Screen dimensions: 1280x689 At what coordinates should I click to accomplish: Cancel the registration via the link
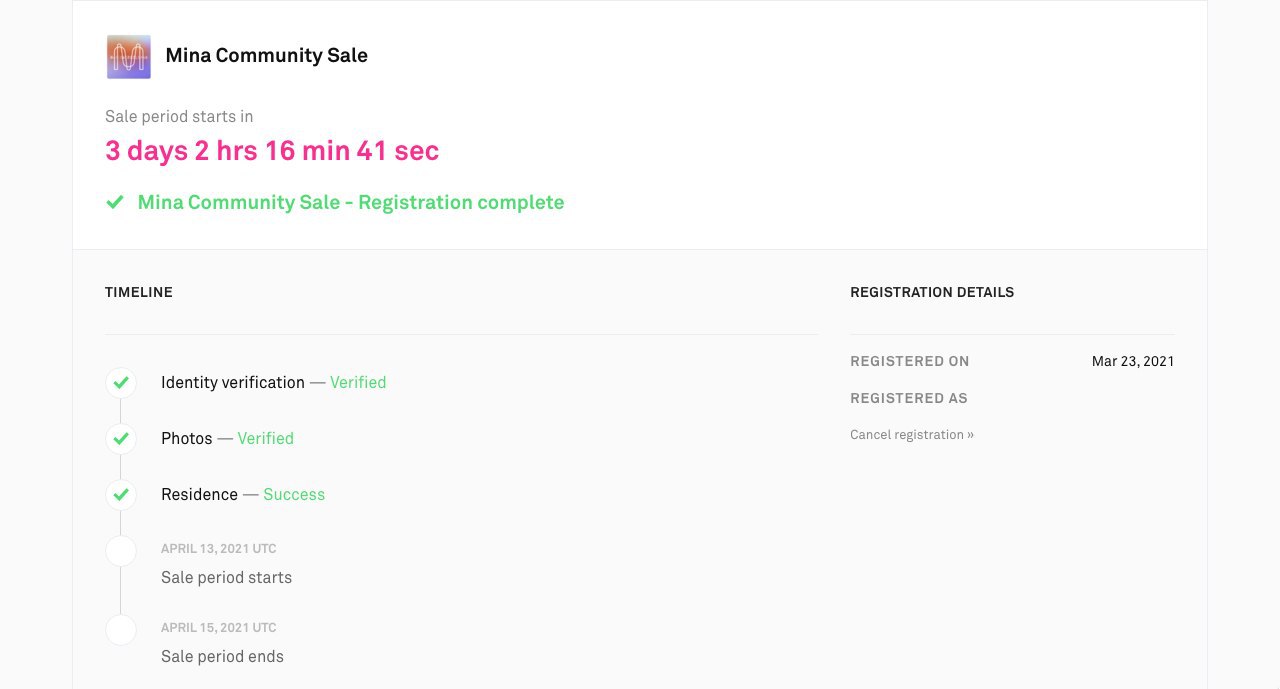911,435
